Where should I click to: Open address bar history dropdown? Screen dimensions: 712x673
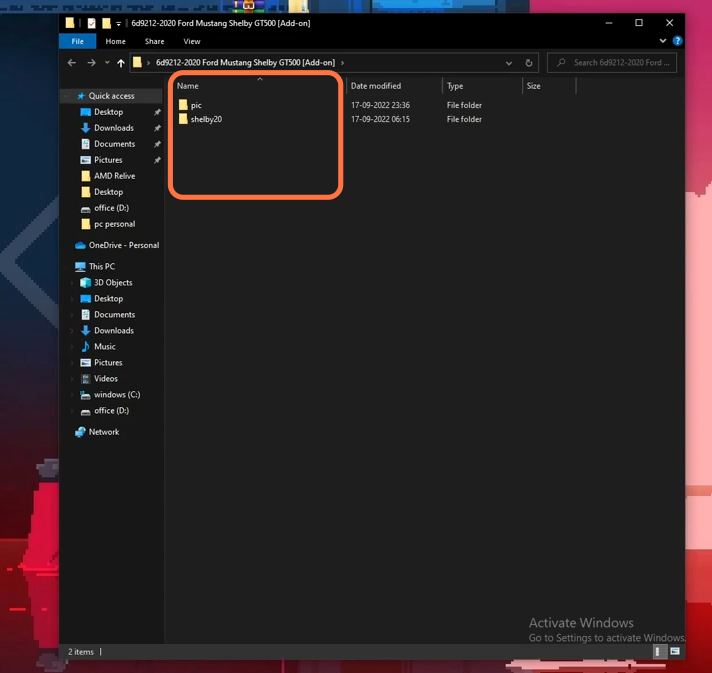click(x=509, y=63)
